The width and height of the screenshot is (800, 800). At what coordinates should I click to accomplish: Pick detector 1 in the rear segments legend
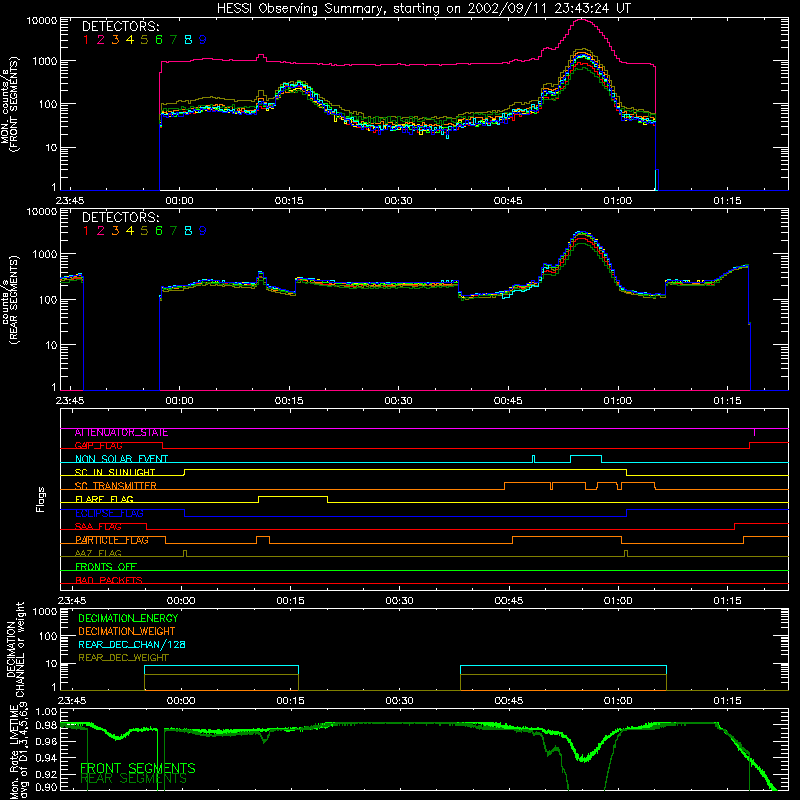point(86,231)
